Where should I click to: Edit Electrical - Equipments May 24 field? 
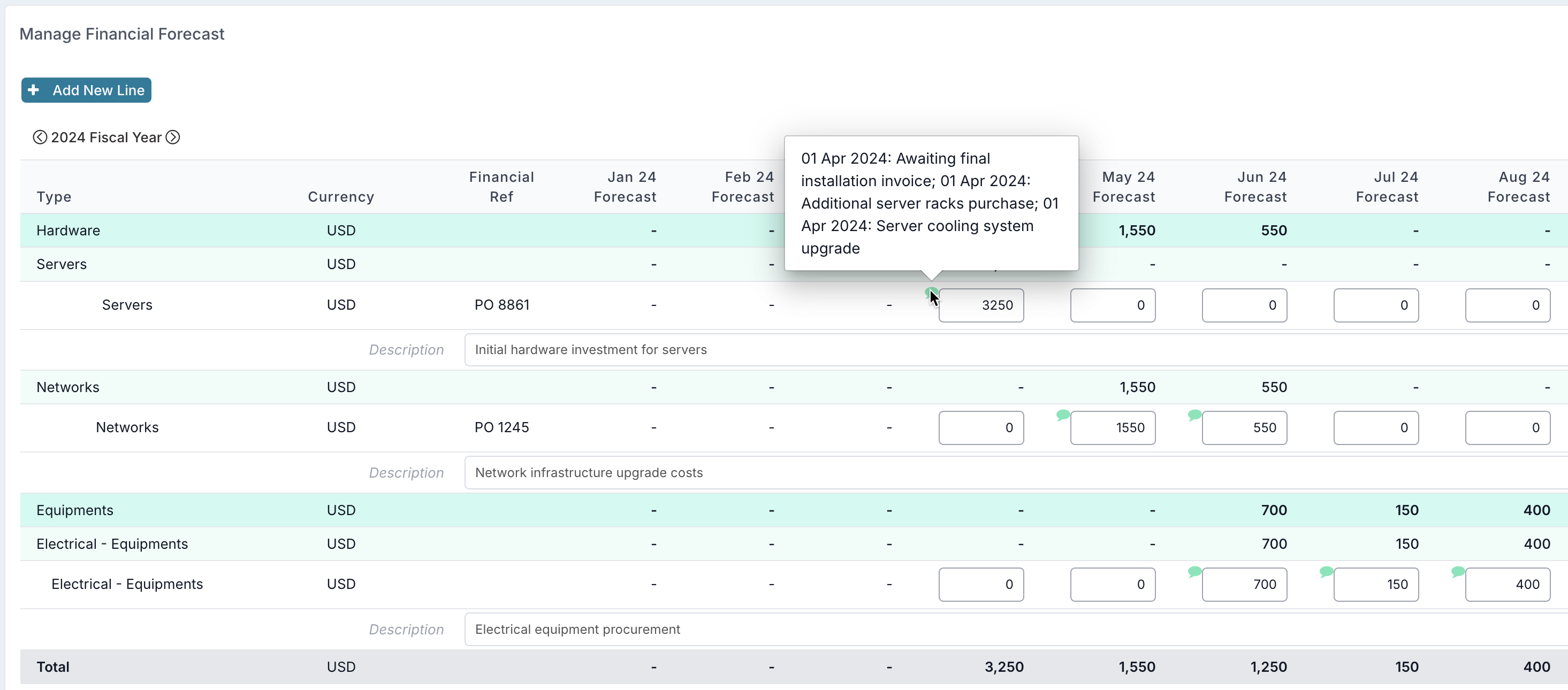click(x=1112, y=584)
